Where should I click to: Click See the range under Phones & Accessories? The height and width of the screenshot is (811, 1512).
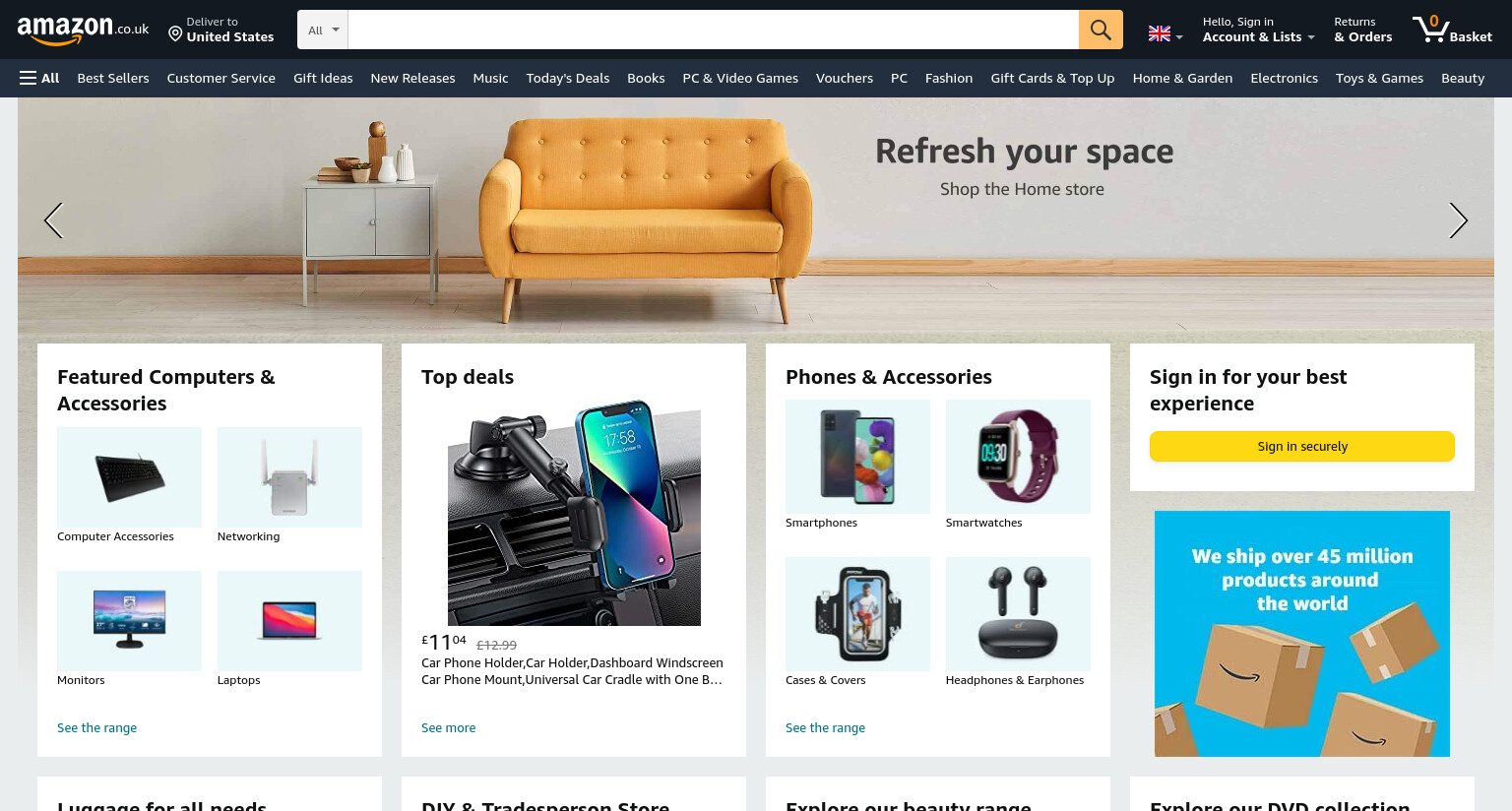pos(825,728)
